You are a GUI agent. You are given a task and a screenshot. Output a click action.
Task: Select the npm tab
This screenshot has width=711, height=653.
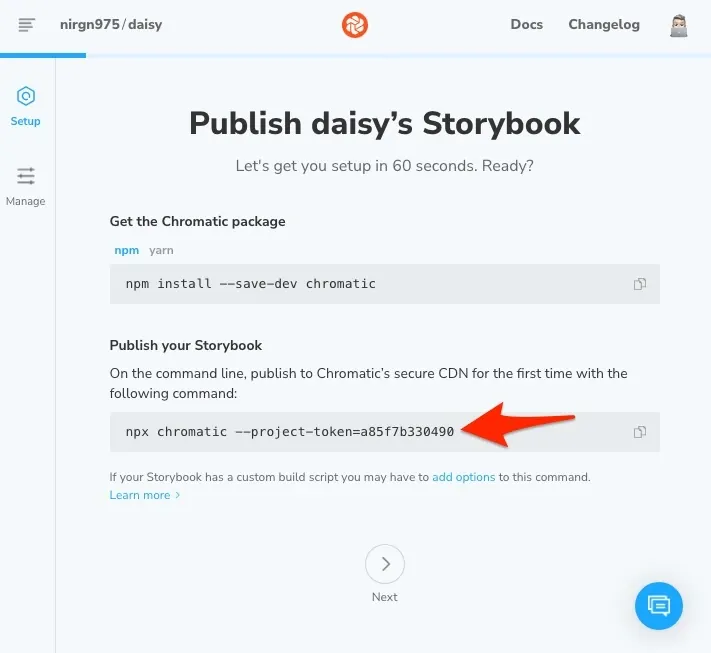pyautogui.click(x=126, y=250)
